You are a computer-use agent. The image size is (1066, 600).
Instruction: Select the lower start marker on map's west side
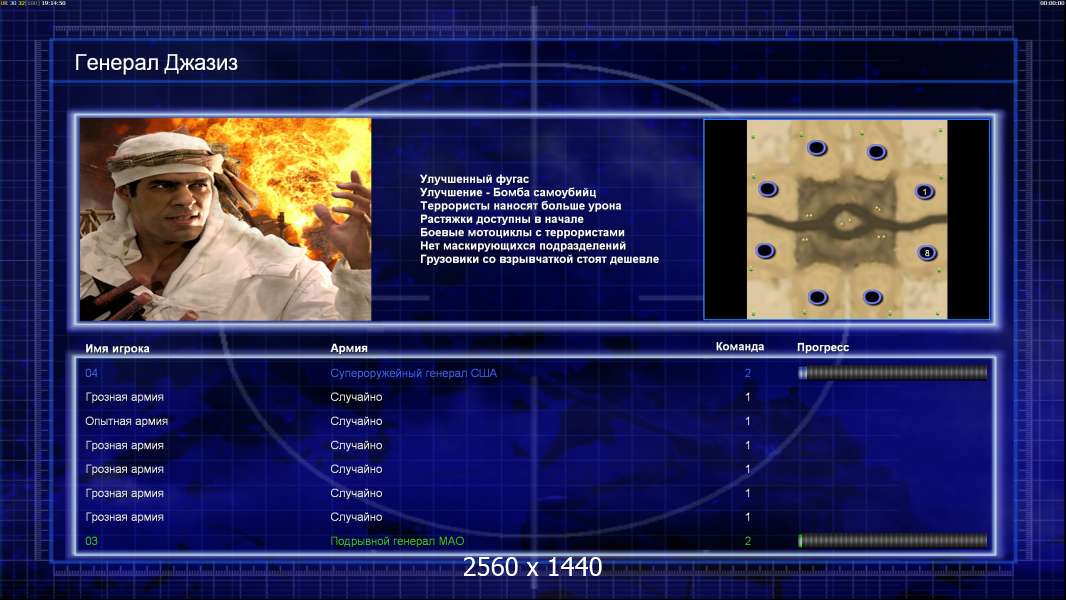coord(765,251)
